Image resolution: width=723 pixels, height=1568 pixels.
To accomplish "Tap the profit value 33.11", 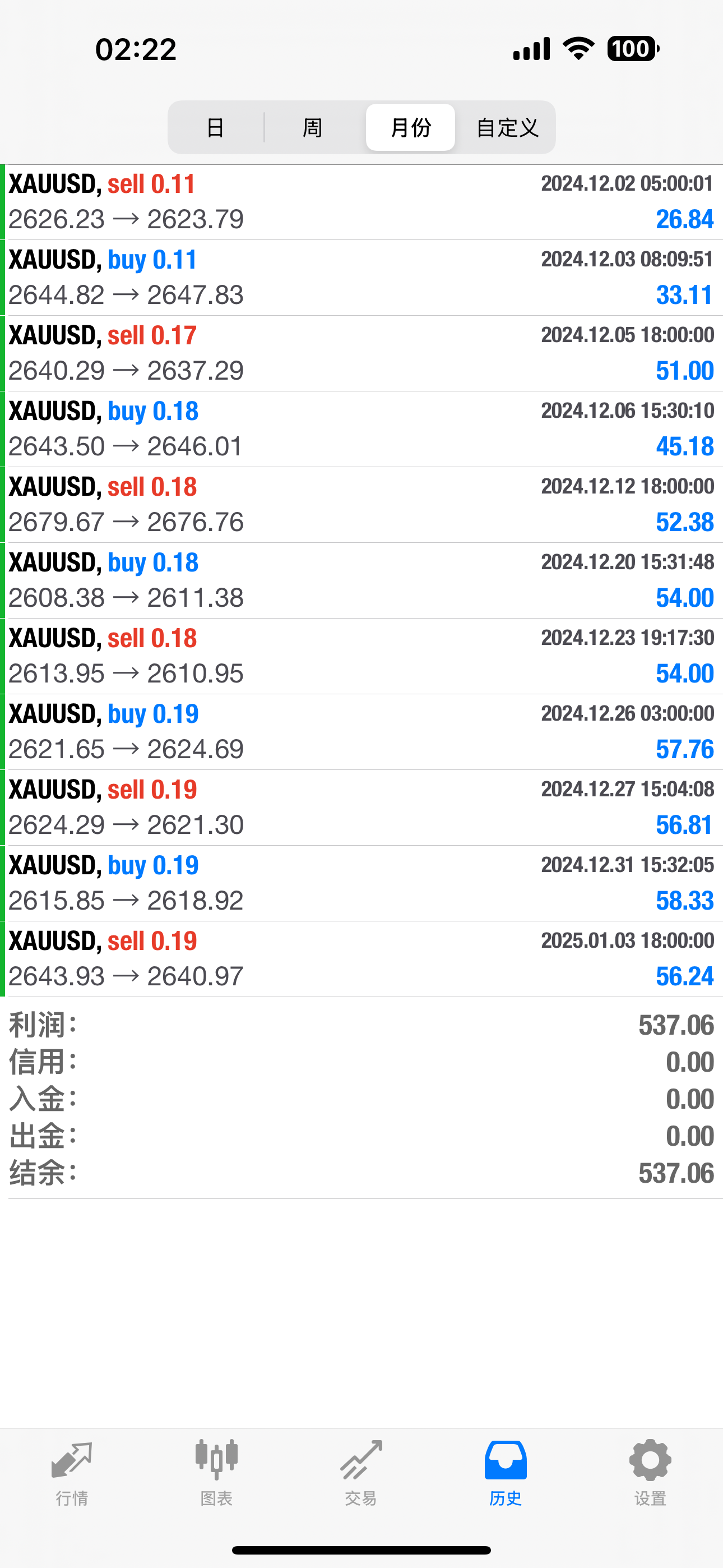I will coord(685,295).
